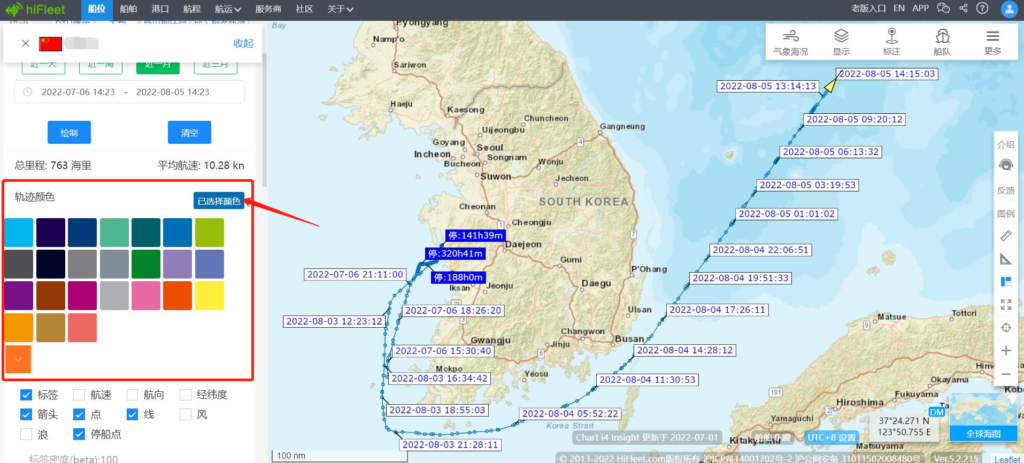
Task: Pick the yellow track color swatch
Action: coord(209,296)
